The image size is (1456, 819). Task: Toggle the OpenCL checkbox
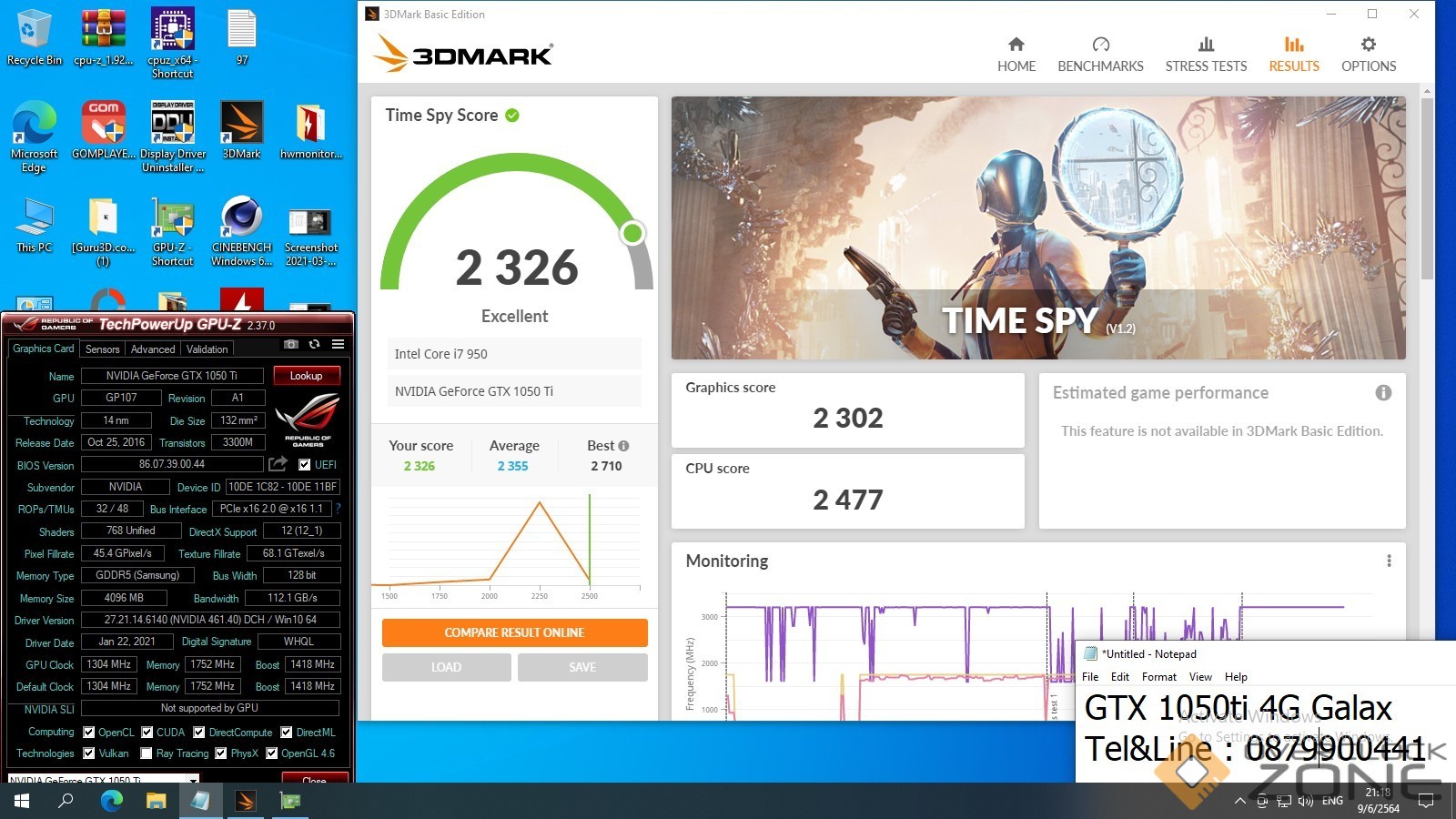click(x=88, y=732)
